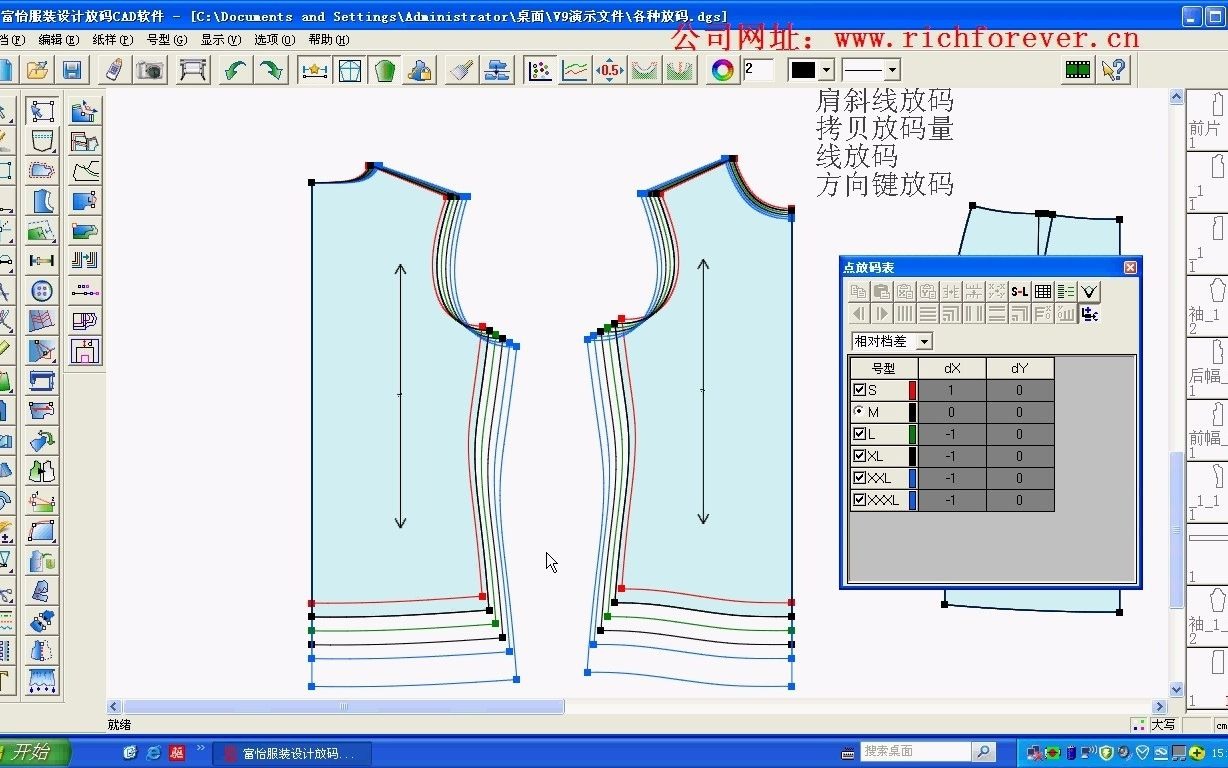Select the M size radio button
This screenshot has width=1228, height=768.
858,412
